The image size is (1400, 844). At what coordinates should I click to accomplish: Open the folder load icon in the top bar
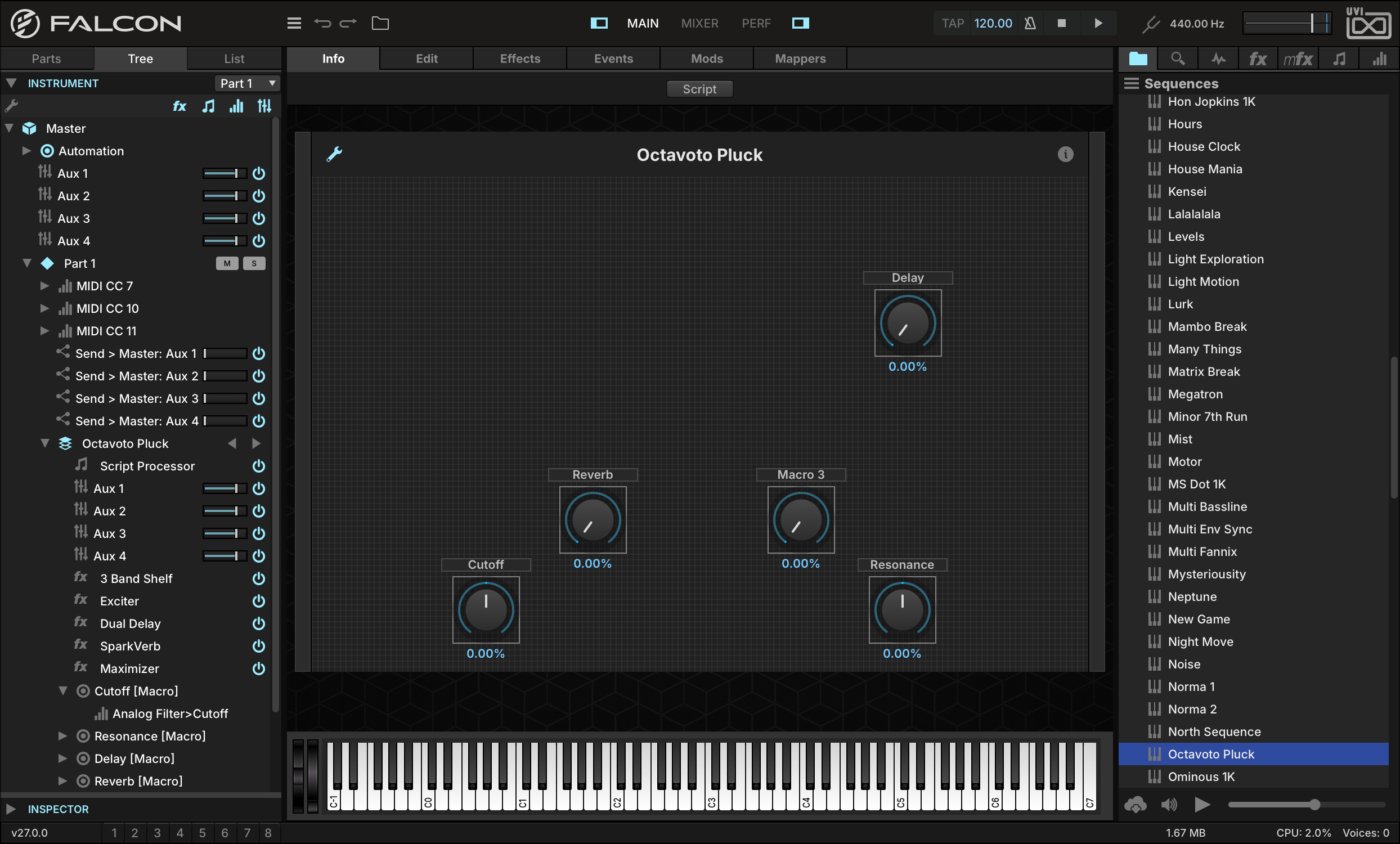coord(380,23)
